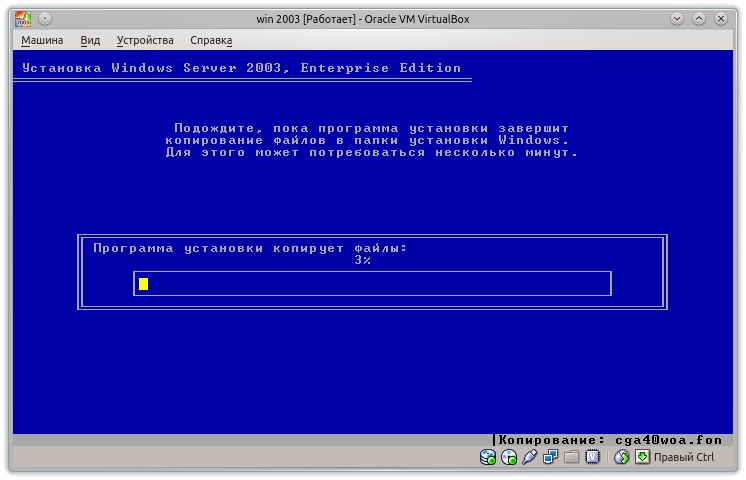Image resolution: width=746 pixels, height=480 pixels.
Task: Open the Машина menu
Action: tap(42, 40)
